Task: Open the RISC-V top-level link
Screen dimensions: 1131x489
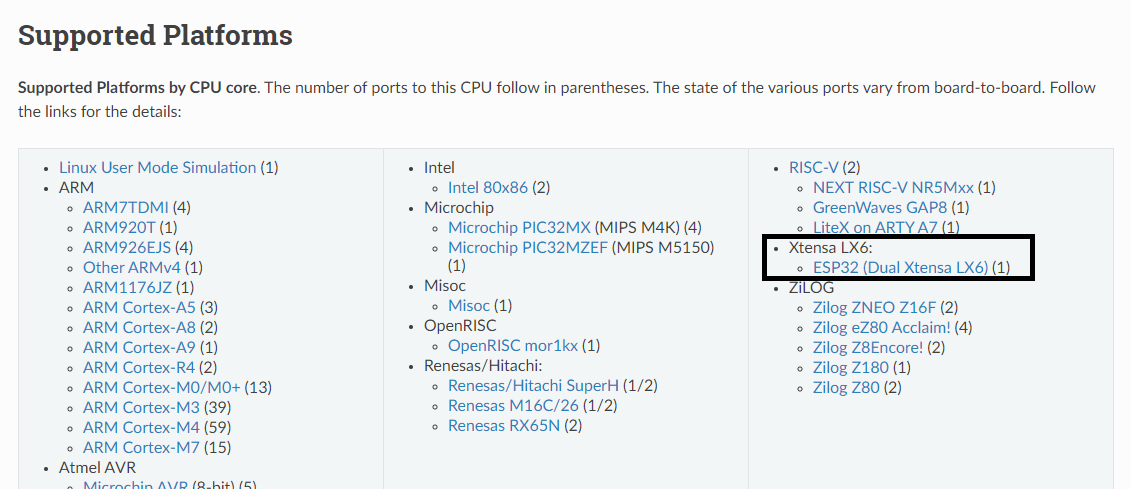Action: coord(814,167)
